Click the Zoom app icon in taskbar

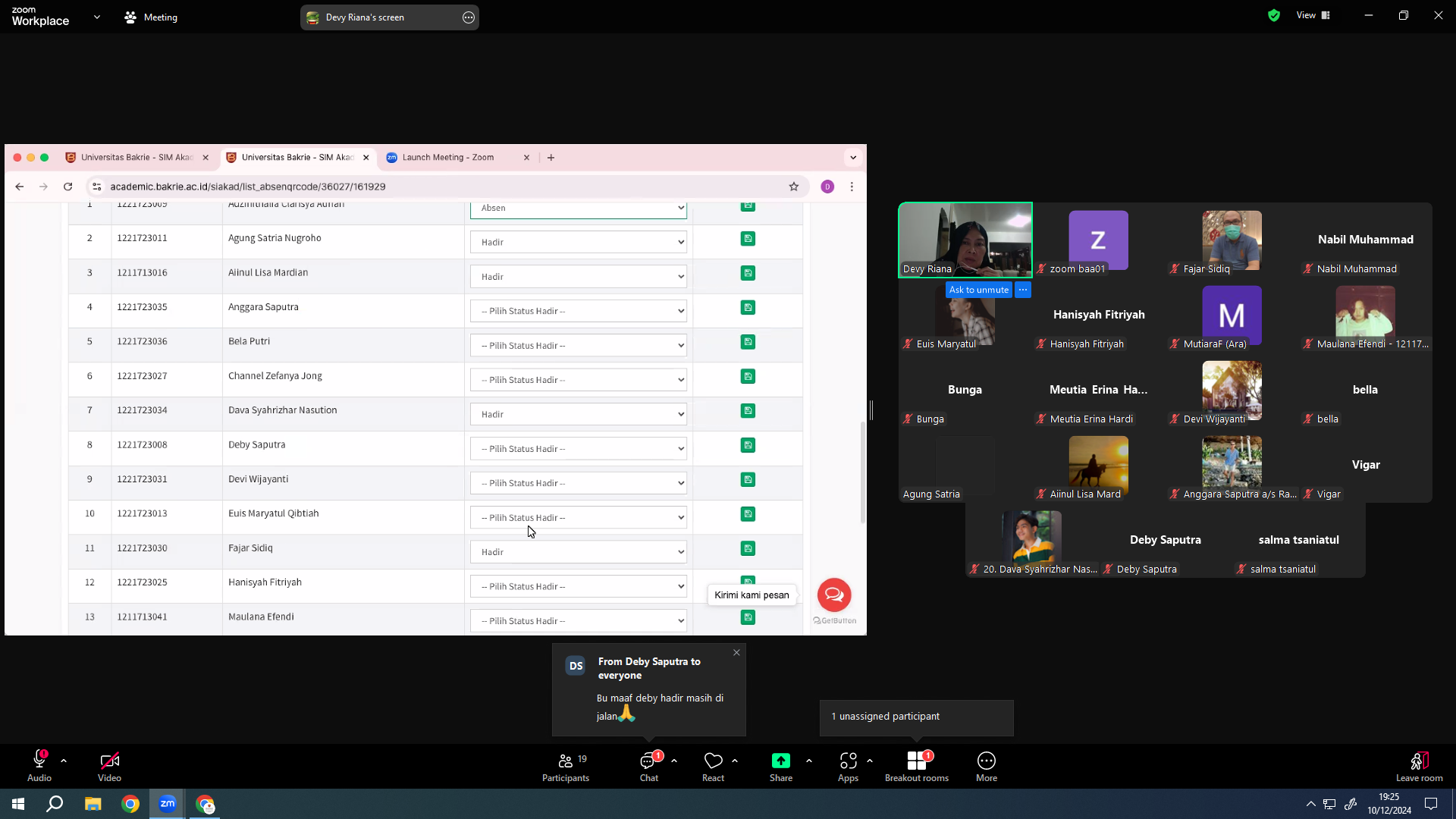tap(168, 804)
